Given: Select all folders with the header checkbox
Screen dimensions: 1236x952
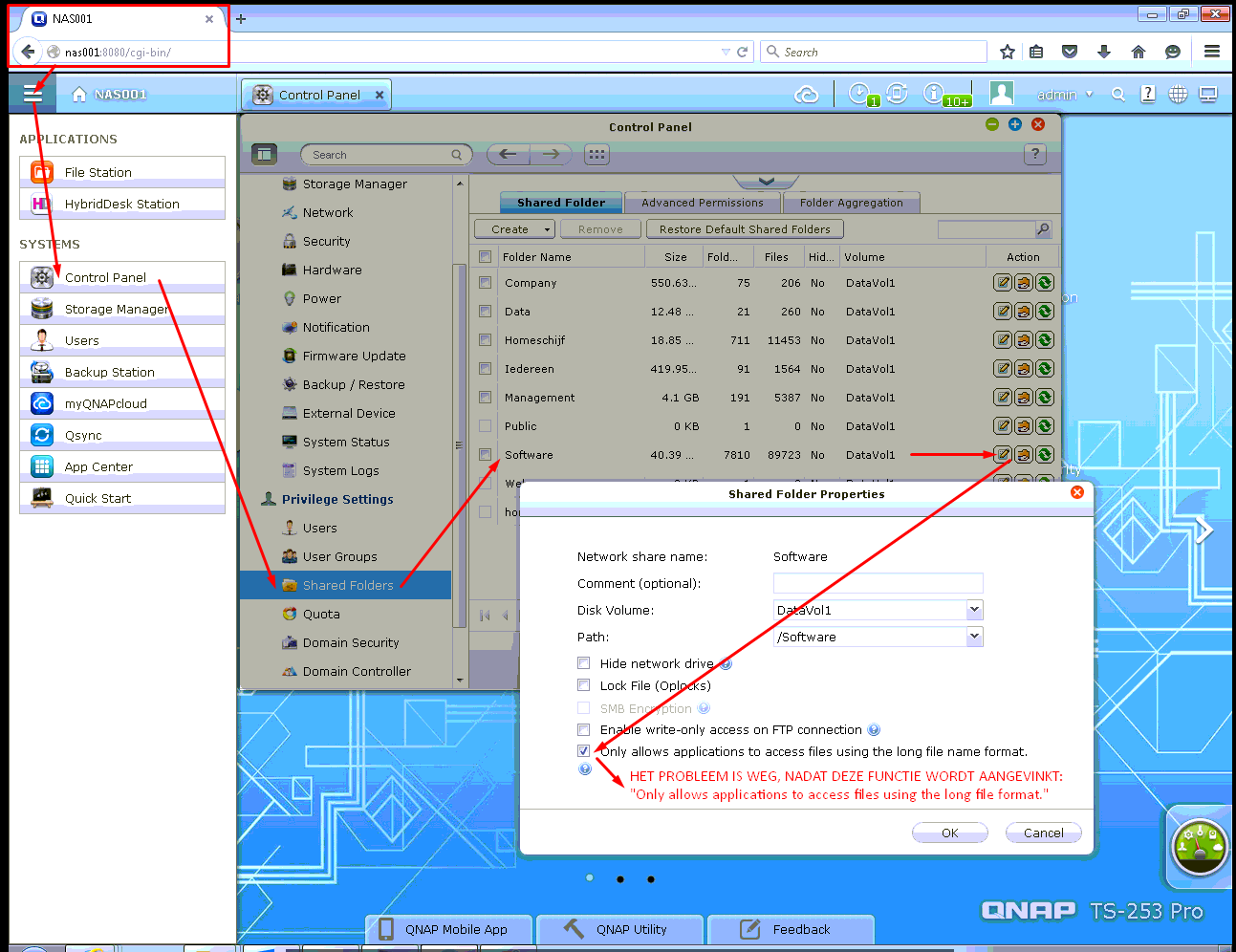Looking at the screenshot, I should pyautogui.click(x=486, y=256).
